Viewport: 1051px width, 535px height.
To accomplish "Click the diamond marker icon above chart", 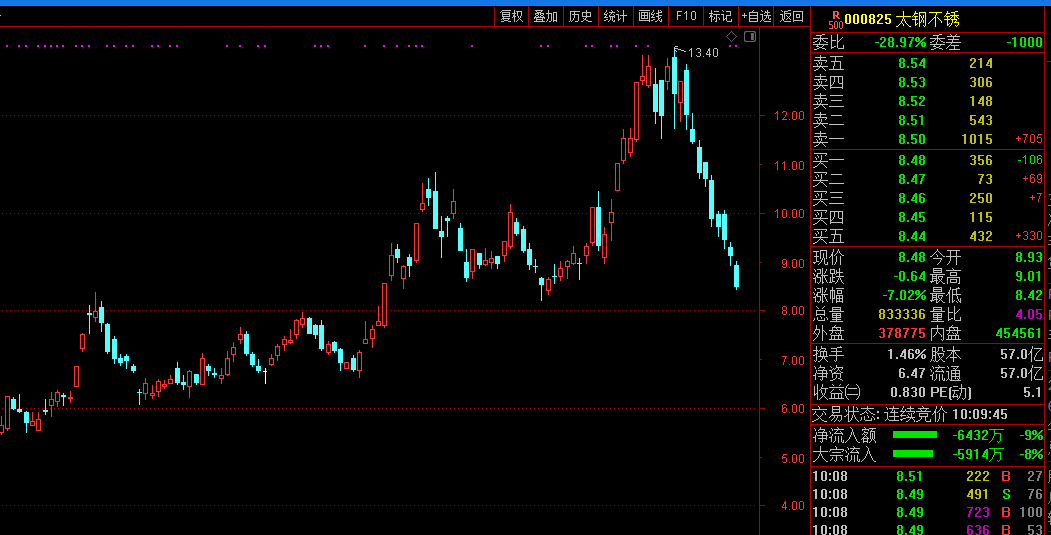I will pyautogui.click(x=732, y=36).
